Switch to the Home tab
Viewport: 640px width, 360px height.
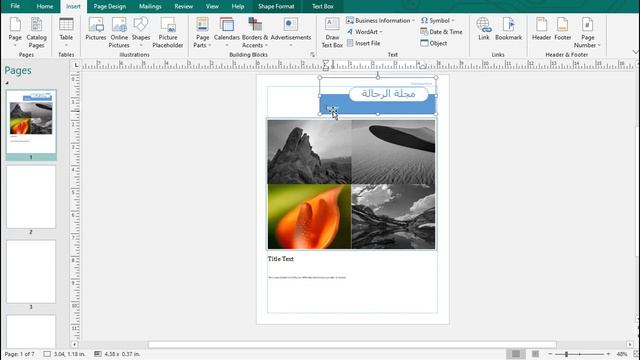(44, 6)
